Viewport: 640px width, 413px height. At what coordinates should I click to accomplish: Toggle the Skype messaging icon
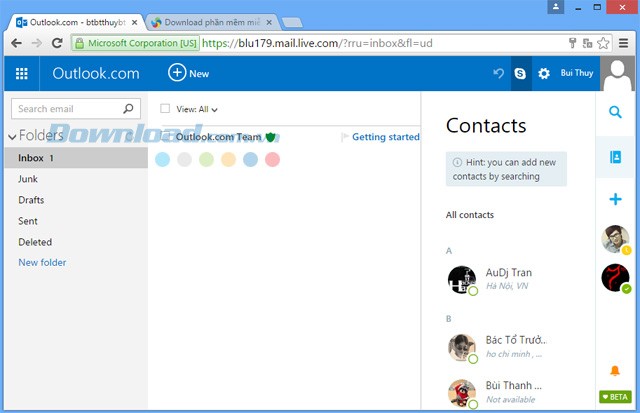point(520,73)
